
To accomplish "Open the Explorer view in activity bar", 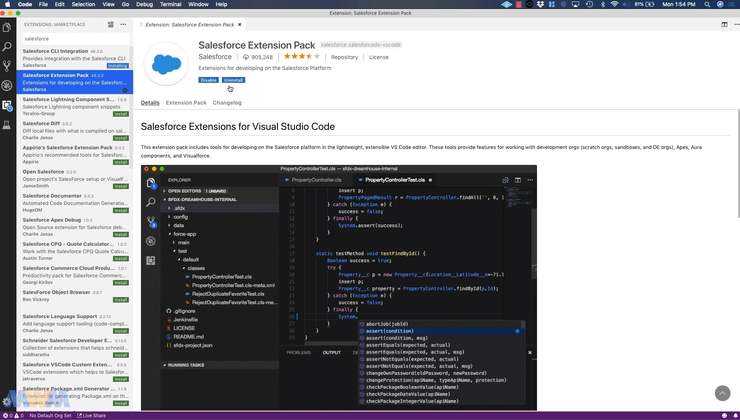I will pyautogui.click(x=7, y=27).
